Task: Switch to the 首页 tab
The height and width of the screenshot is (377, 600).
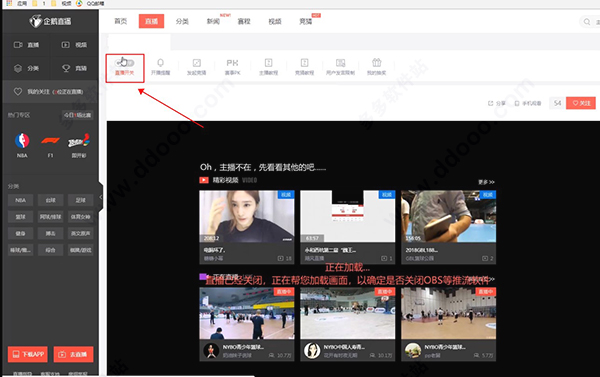Action: pos(121,21)
